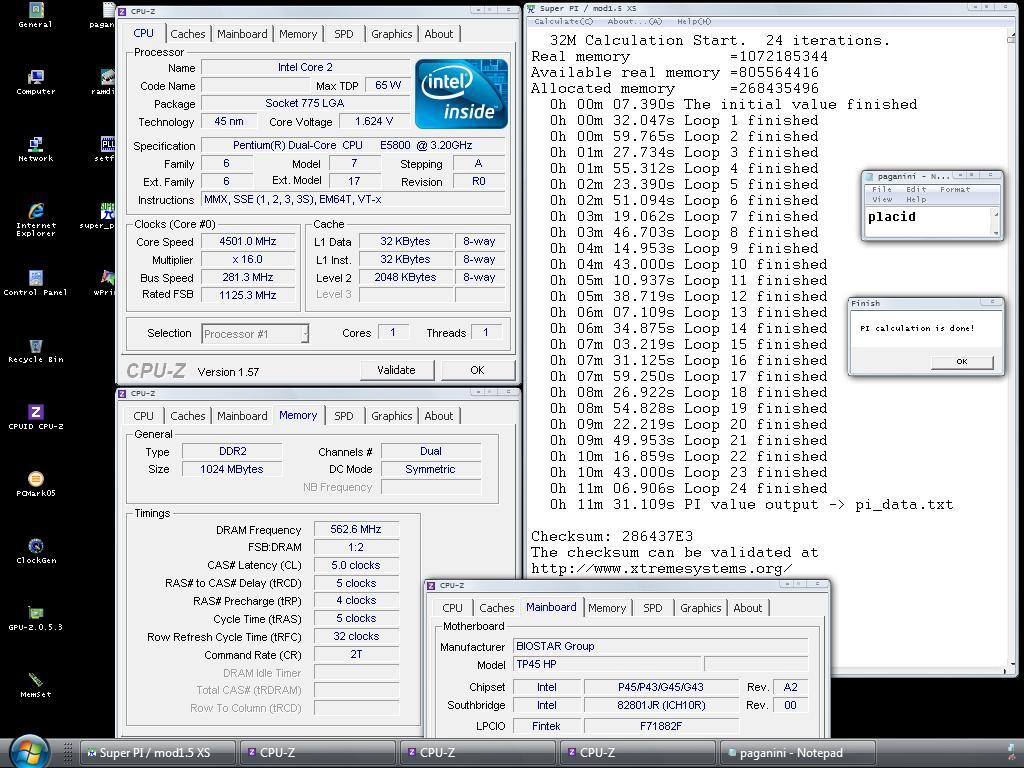Open the Recycle Bin icon
Screen dimensions: 1024x768
(35, 351)
